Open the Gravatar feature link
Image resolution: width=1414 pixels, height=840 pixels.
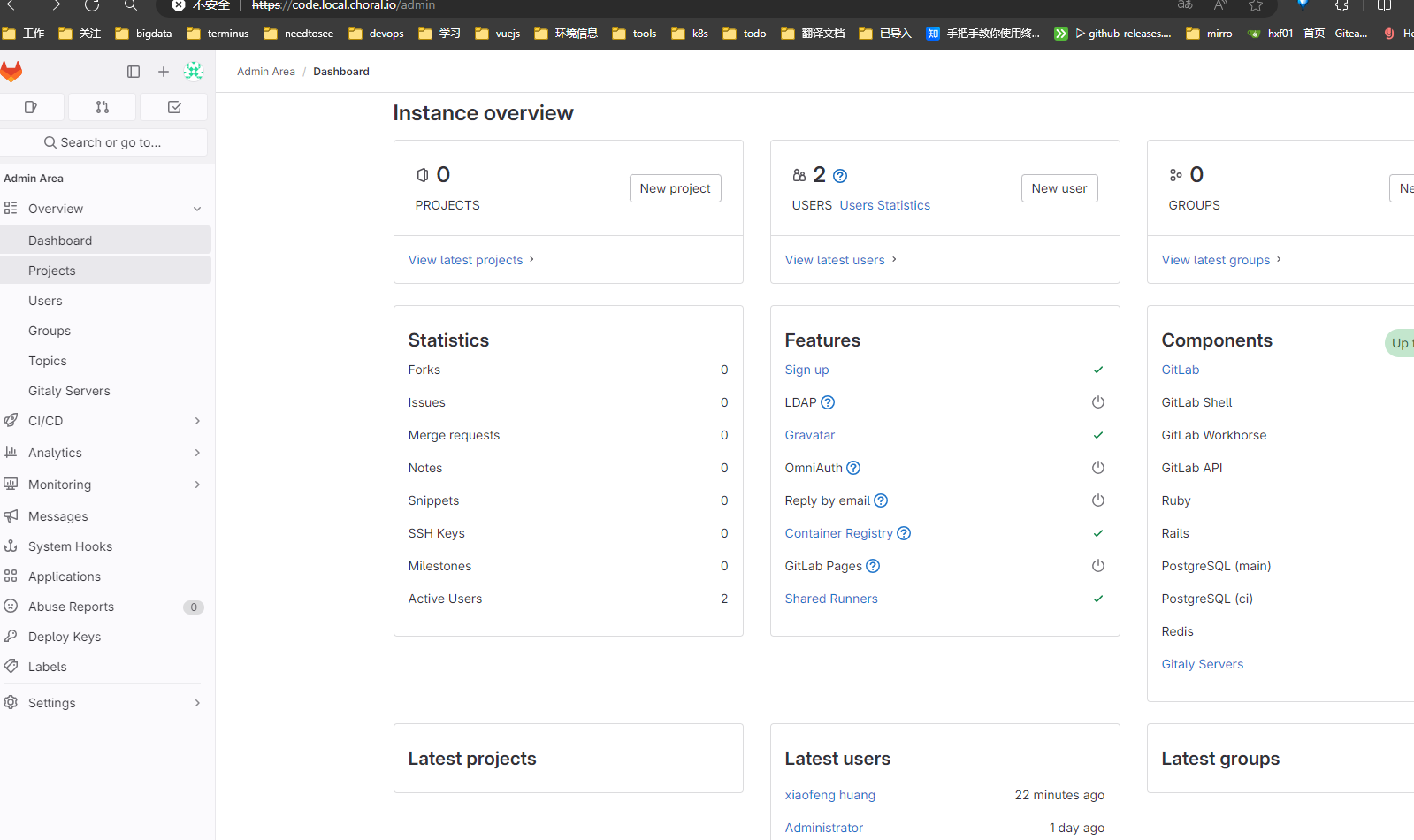tap(810, 435)
